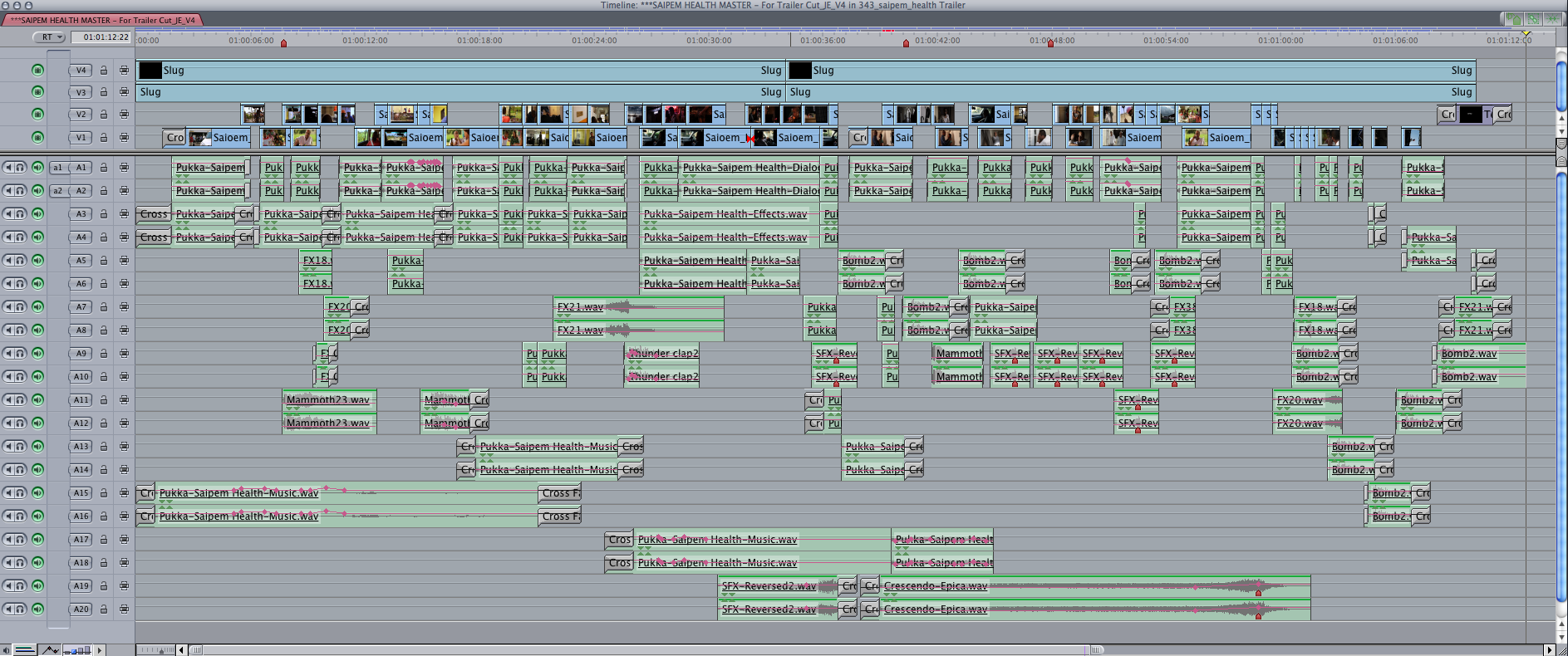Select SFX-Reversed2.wav clip on A20
1568x656 pixels.
click(779, 609)
